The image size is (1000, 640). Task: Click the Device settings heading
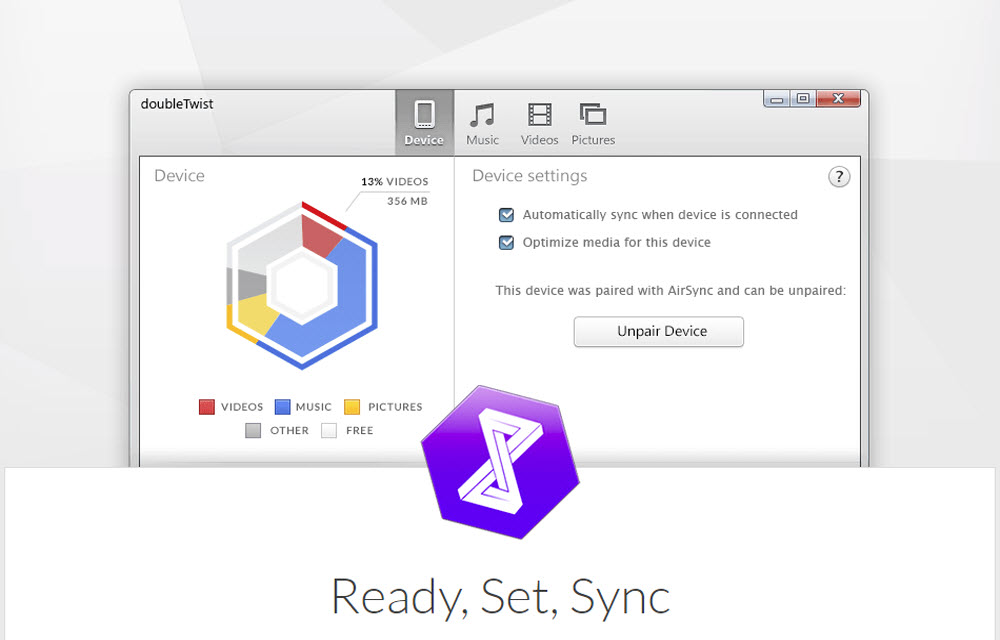point(529,176)
